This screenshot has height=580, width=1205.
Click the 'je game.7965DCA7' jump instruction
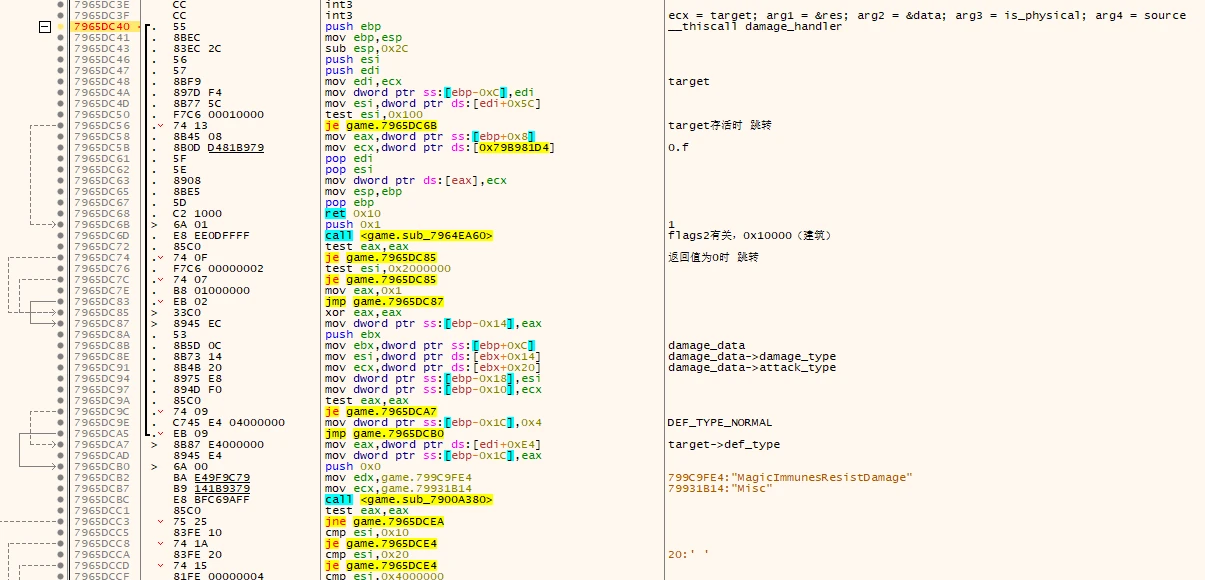pyautogui.click(x=380, y=412)
